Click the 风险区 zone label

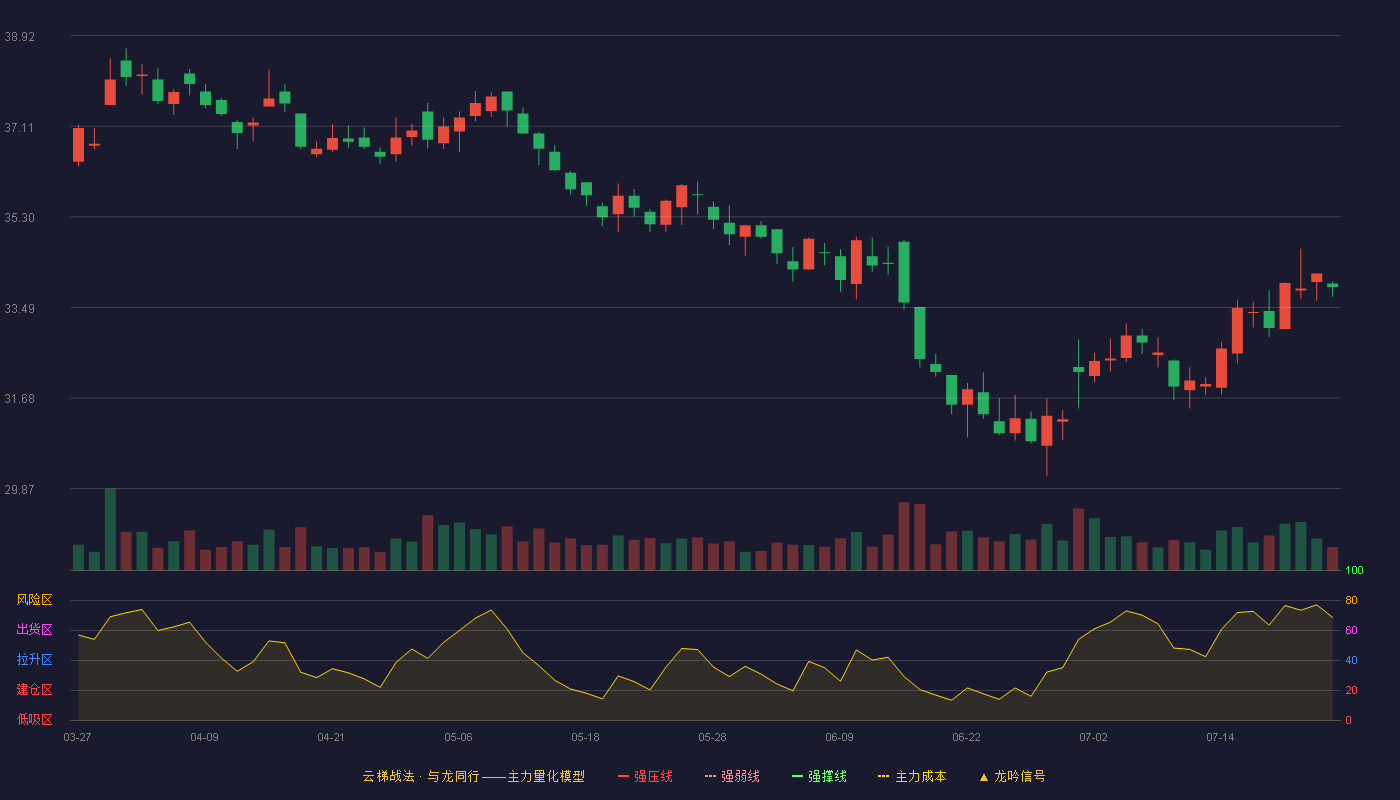[x=34, y=600]
